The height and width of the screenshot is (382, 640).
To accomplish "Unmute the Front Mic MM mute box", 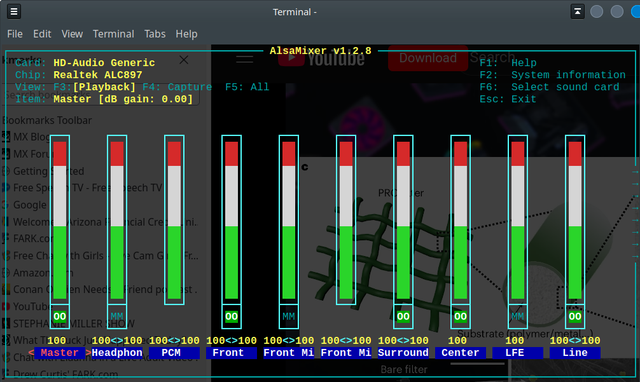I will (289, 316).
